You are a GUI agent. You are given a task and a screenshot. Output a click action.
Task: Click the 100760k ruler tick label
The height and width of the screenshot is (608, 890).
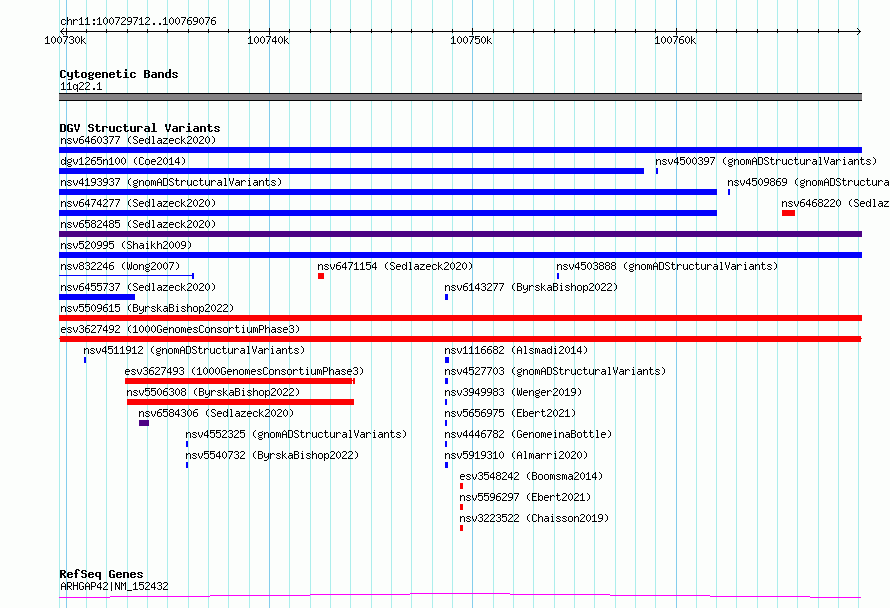click(675, 40)
